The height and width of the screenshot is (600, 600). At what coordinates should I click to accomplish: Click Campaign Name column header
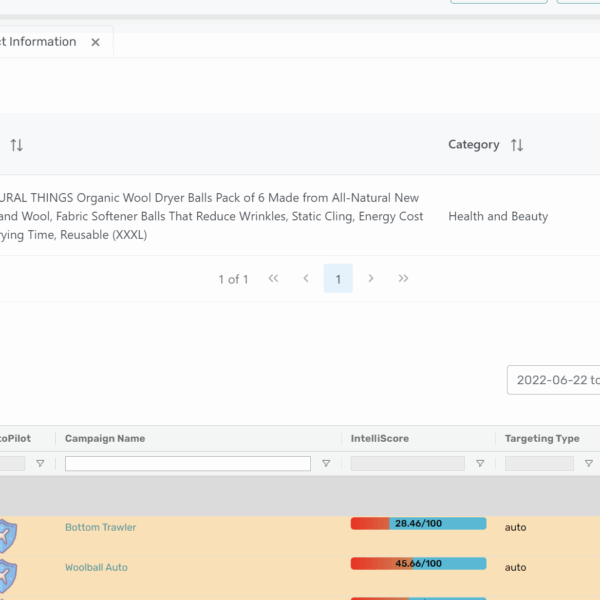tap(105, 439)
